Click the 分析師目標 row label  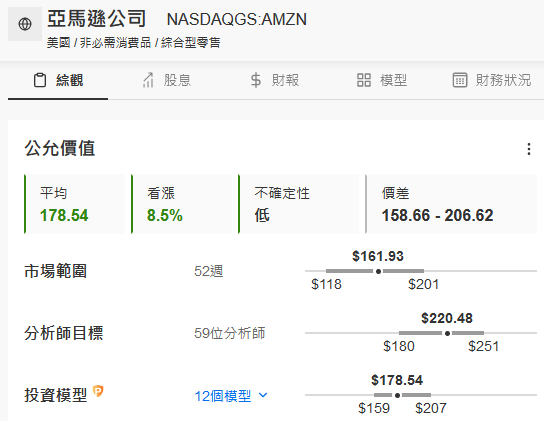tap(63, 333)
